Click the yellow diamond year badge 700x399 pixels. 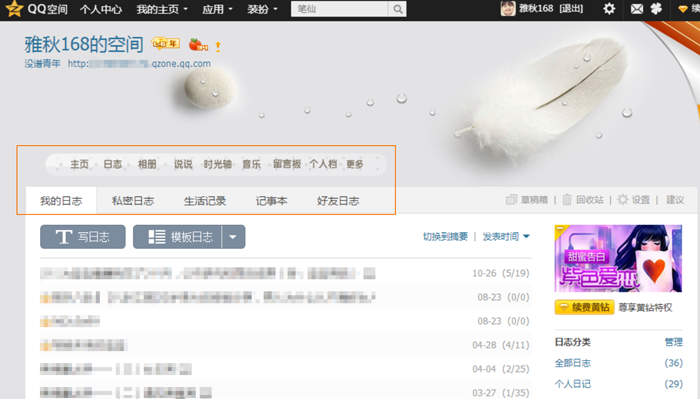(165, 43)
